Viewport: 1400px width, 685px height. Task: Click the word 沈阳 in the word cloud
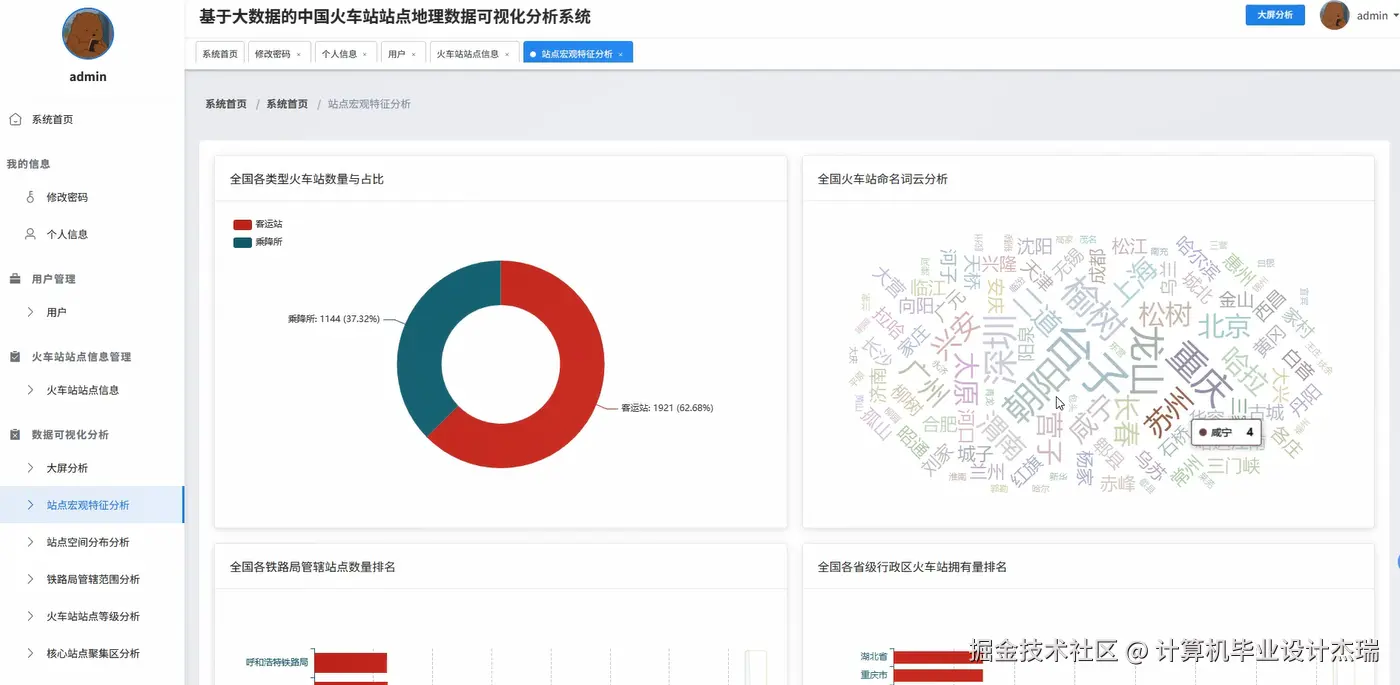pos(1034,246)
